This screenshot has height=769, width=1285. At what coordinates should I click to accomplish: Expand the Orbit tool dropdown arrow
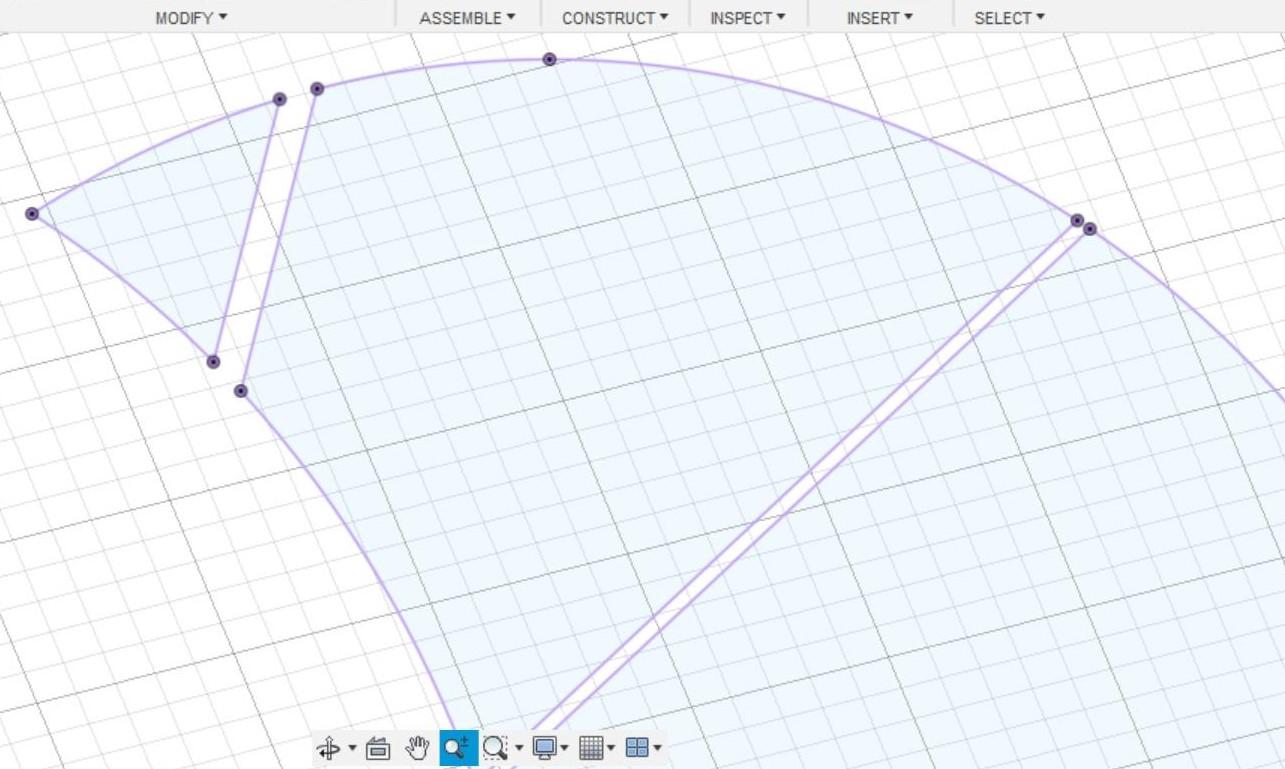352,748
